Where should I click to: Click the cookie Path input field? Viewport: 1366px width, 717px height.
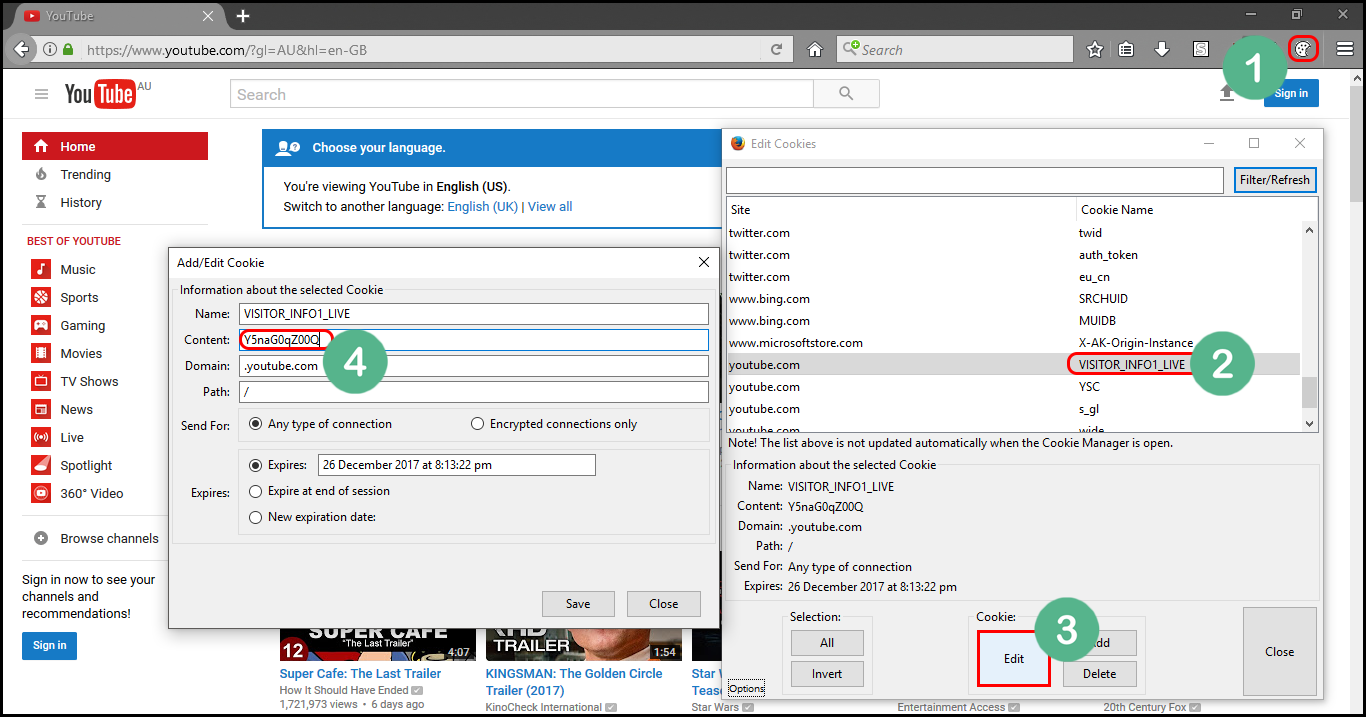[474, 392]
